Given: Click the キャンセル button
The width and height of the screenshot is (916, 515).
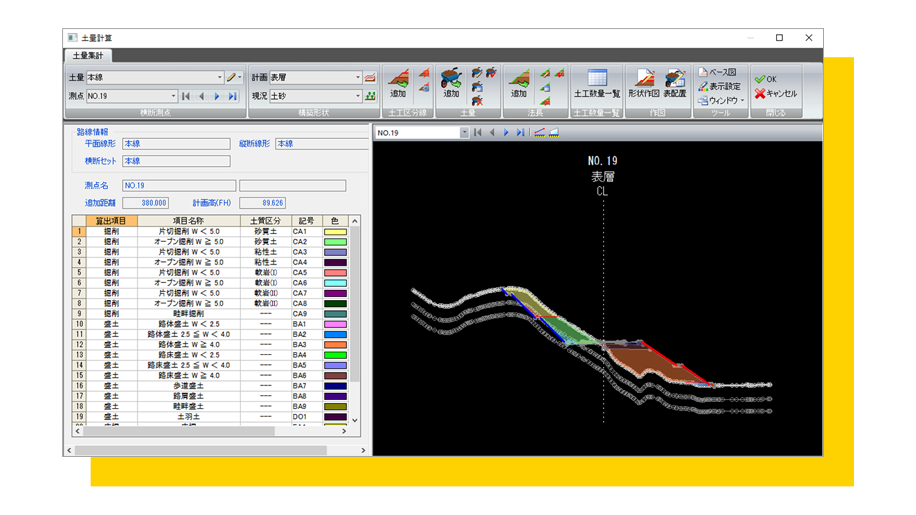Looking at the screenshot, I should pyautogui.click(x=776, y=93).
